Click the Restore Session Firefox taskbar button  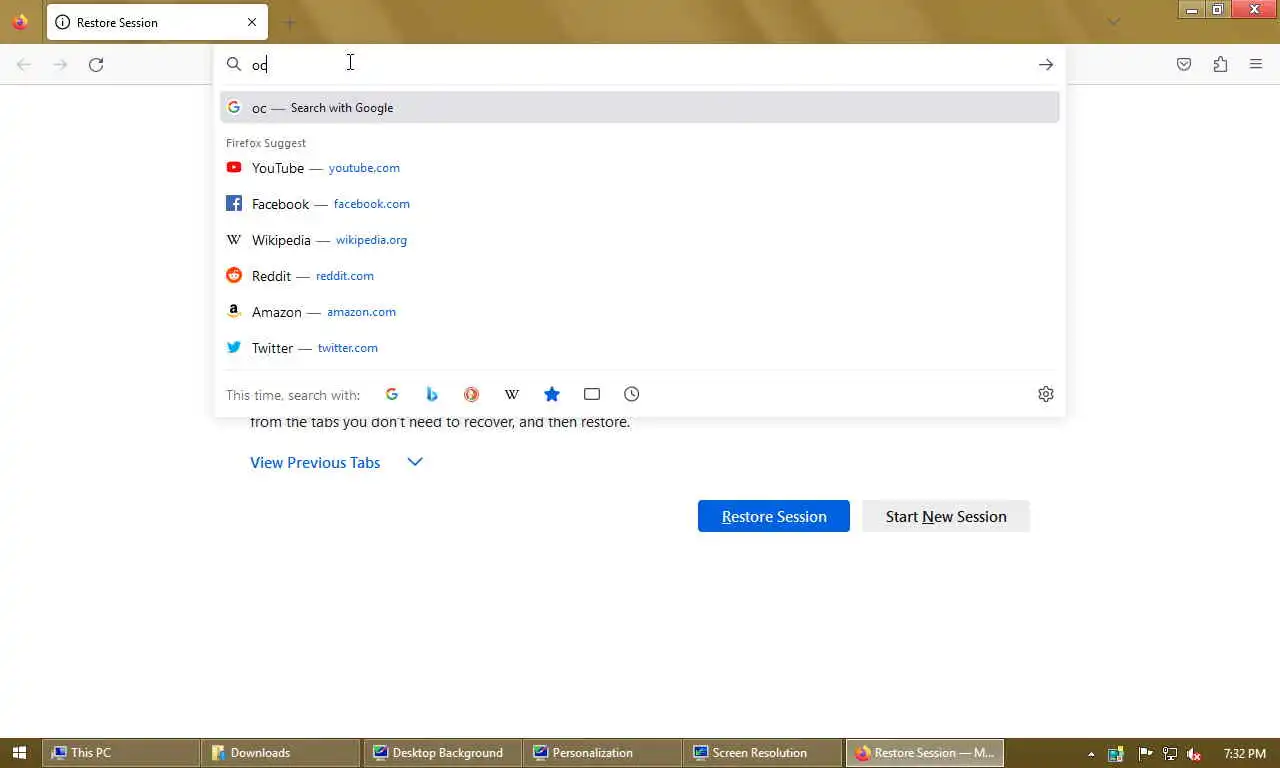[924, 753]
